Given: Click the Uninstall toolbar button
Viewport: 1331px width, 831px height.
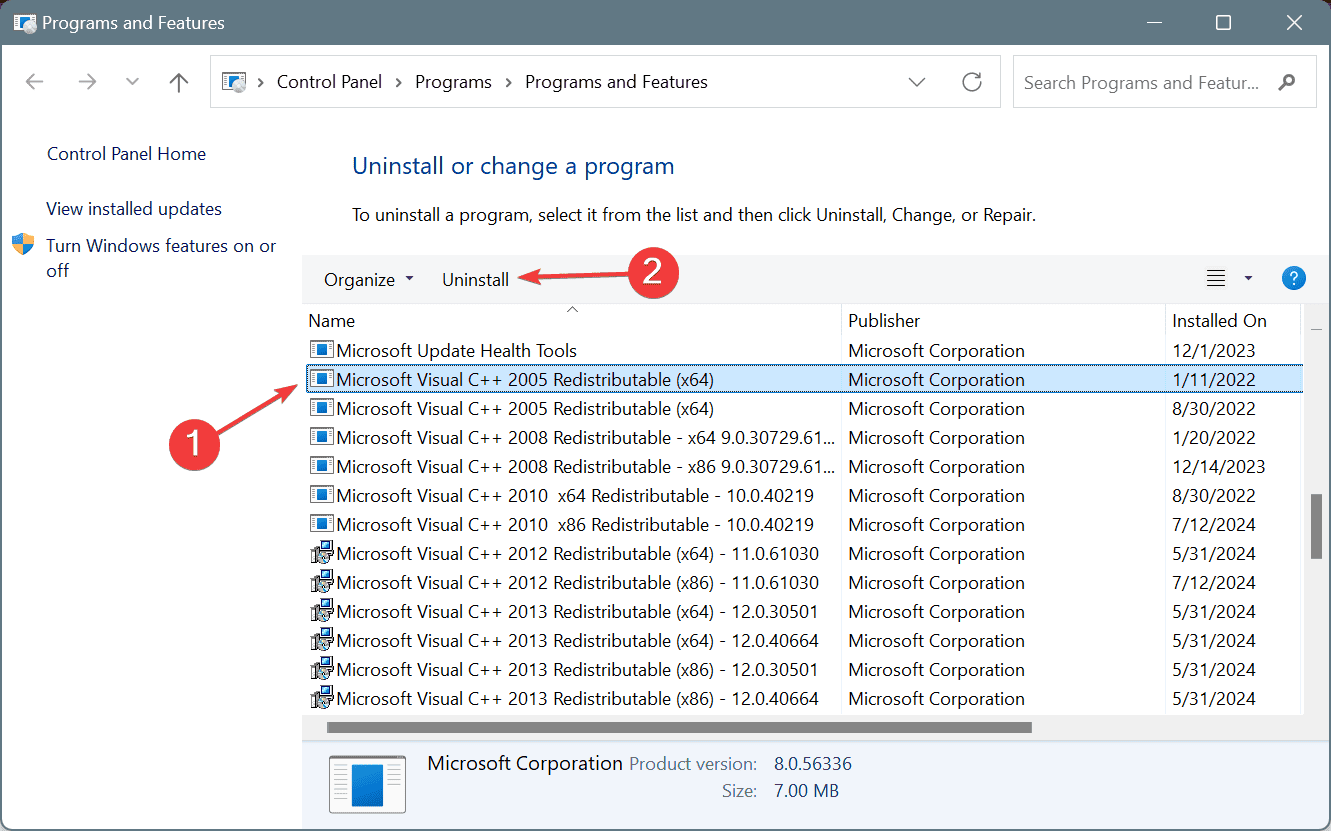Looking at the screenshot, I should coord(475,280).
